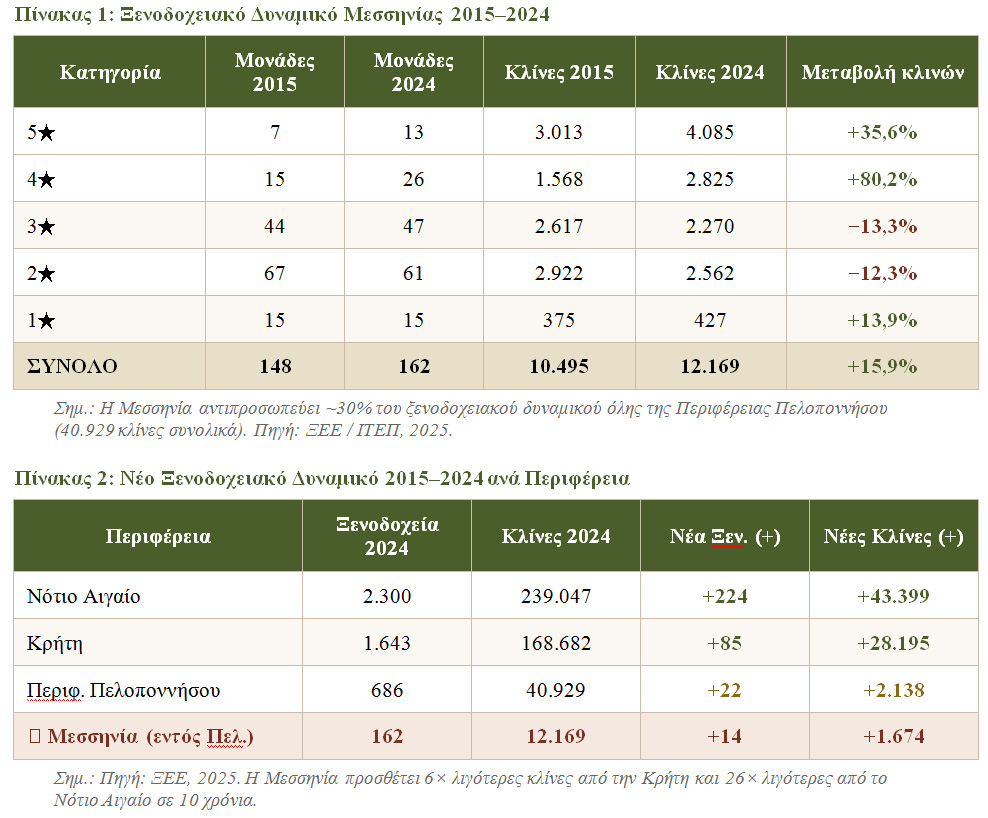The width and height of the screenshot is (988, 818).
Task: Click the 5★ category row label
Action: (x=41, y=132)
